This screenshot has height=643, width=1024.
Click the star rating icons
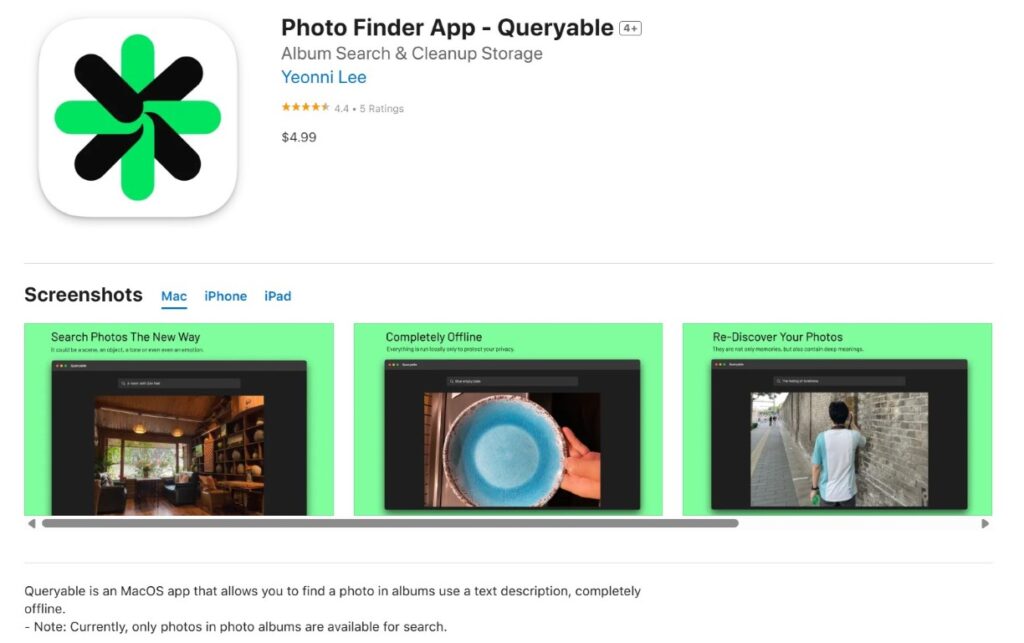[305, 107]
